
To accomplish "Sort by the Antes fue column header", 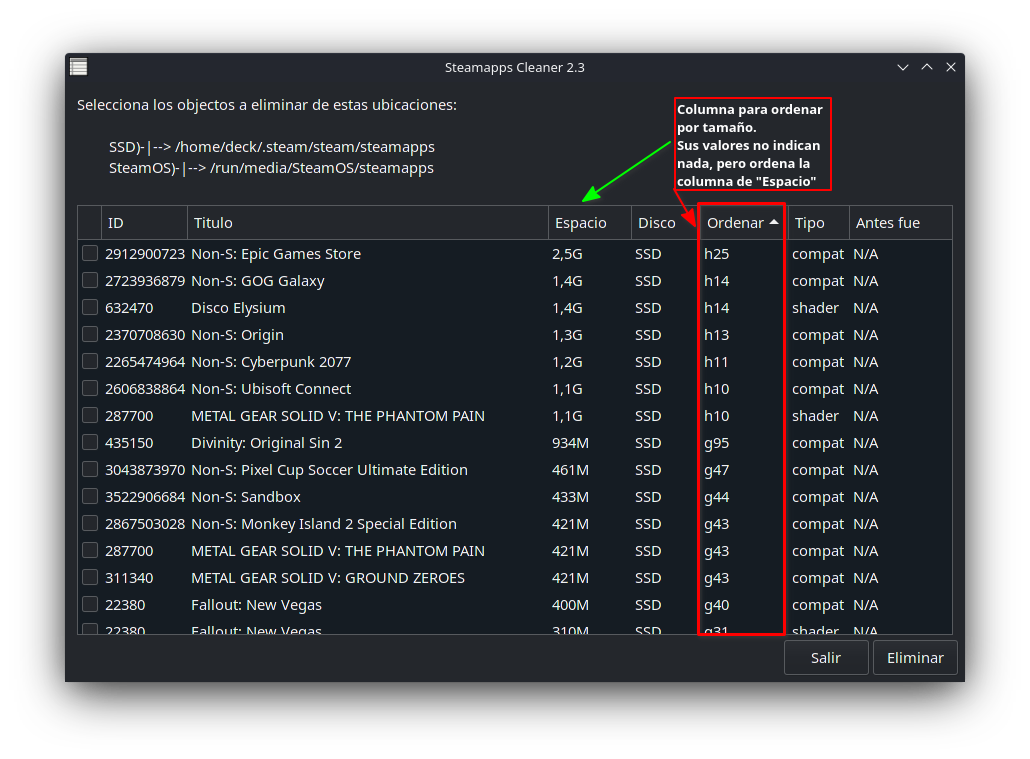I will [x=900, y=223].
